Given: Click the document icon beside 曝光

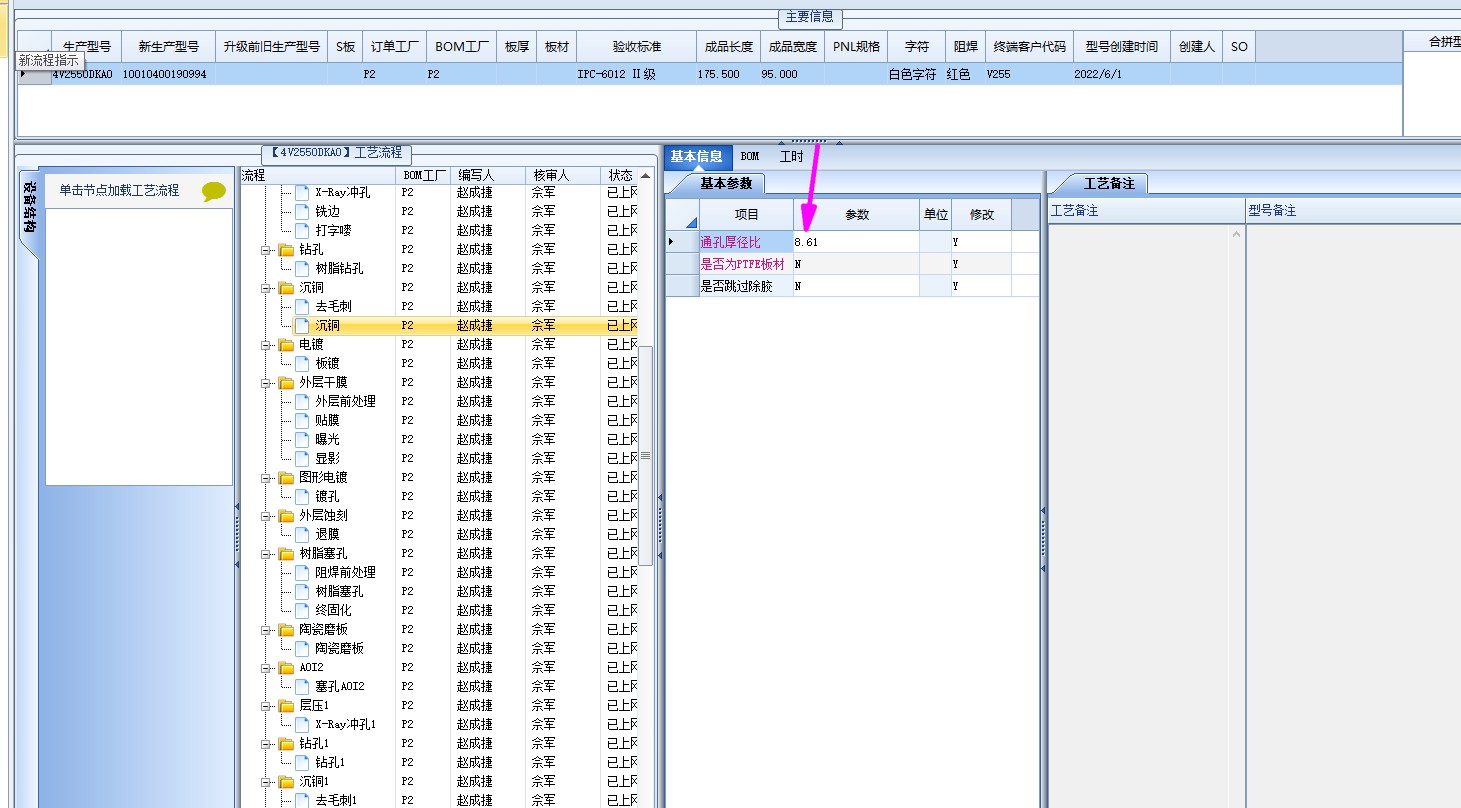Looking at the screenshot, I should click(302, 439).
